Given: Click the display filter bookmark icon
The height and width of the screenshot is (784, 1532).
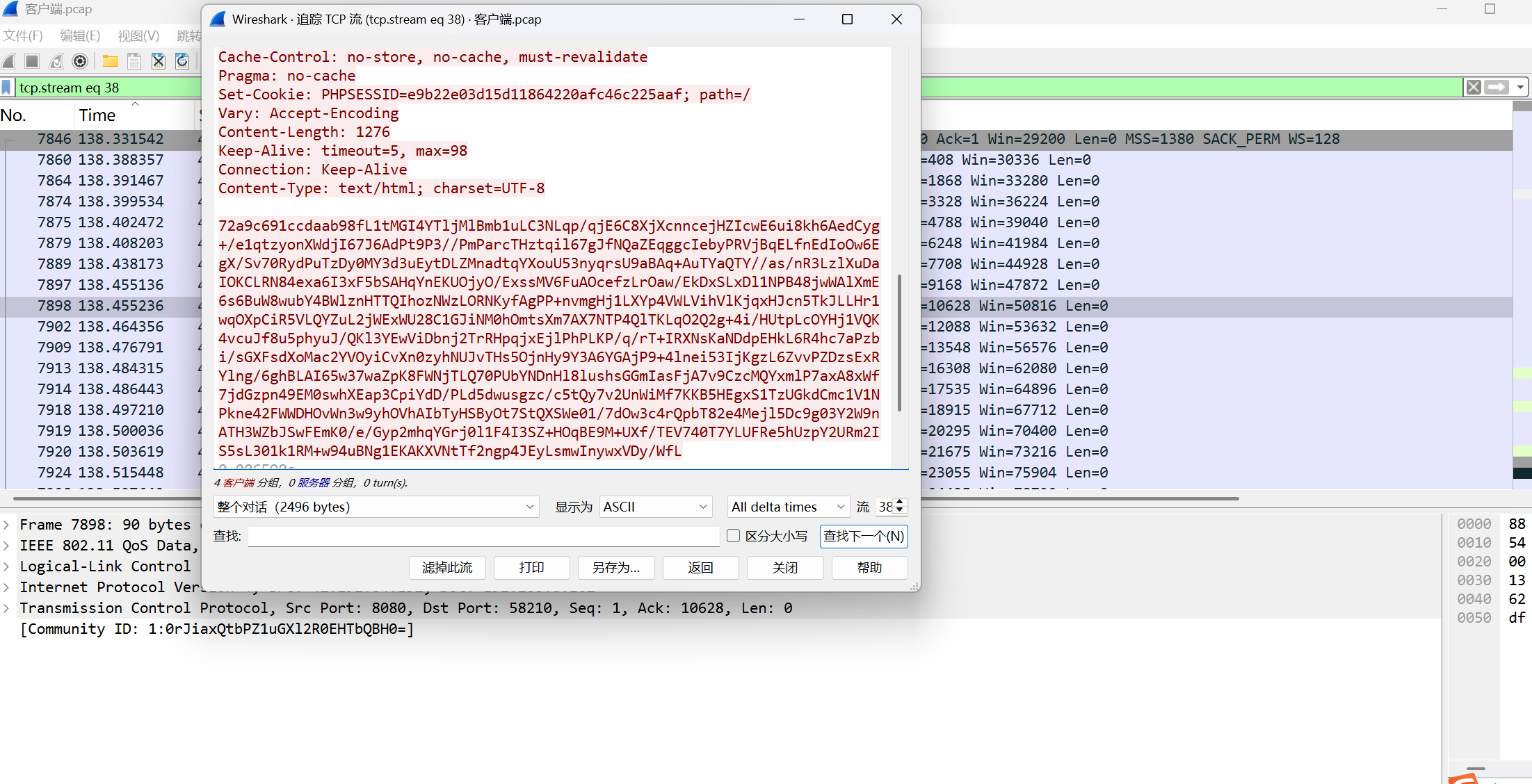Looking at the screenshot, I should point(7,88).
